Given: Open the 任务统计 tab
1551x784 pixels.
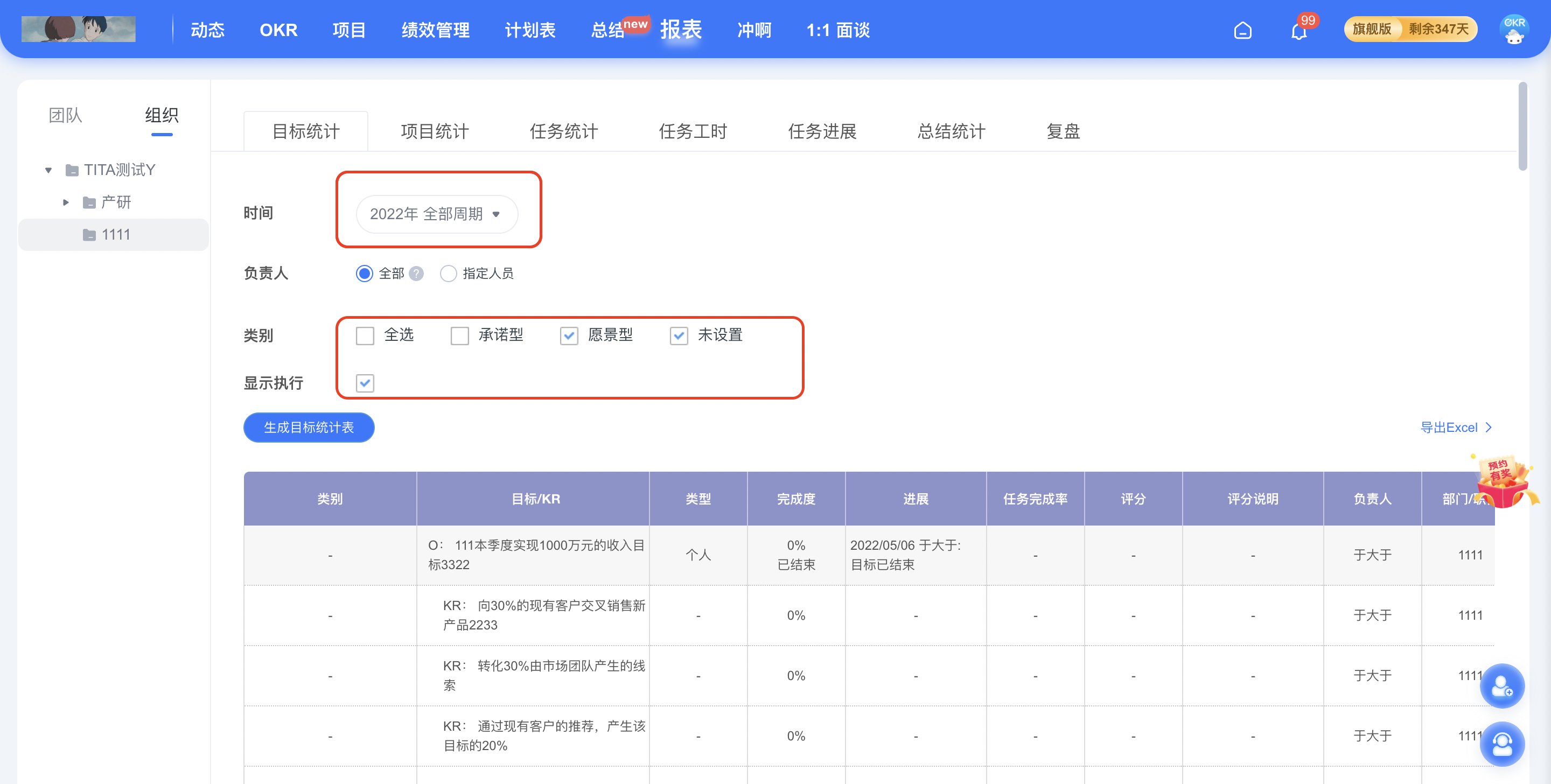Looking at the screenshot, I should coord(563,131).
